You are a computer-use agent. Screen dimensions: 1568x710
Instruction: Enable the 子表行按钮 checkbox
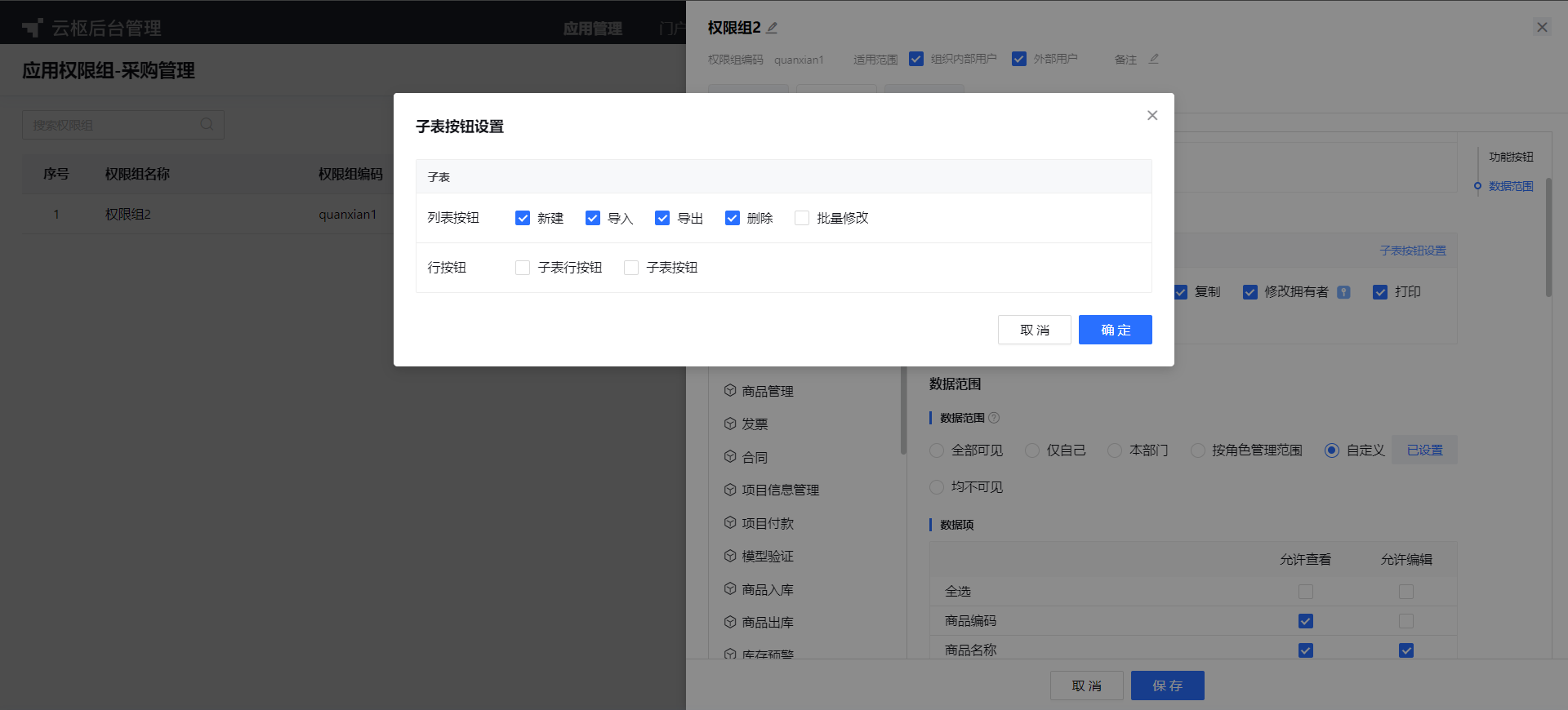click(523, 268)
